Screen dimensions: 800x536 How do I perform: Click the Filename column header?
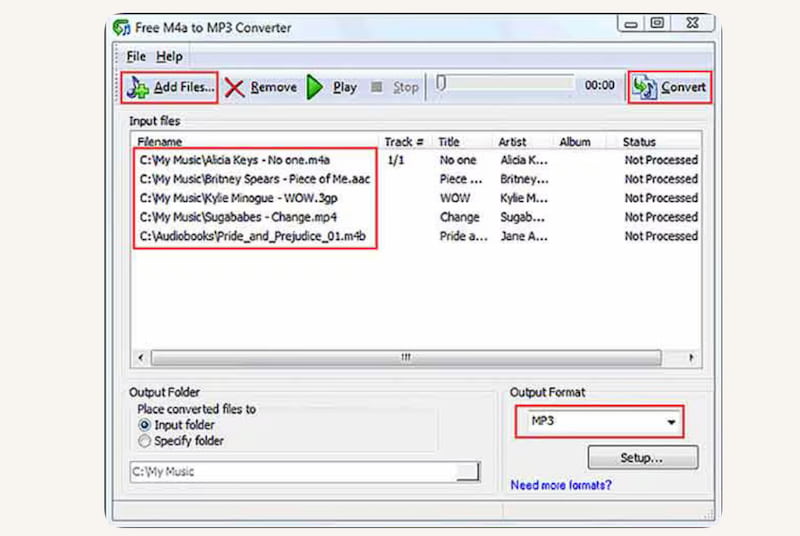tap(255, 142)
